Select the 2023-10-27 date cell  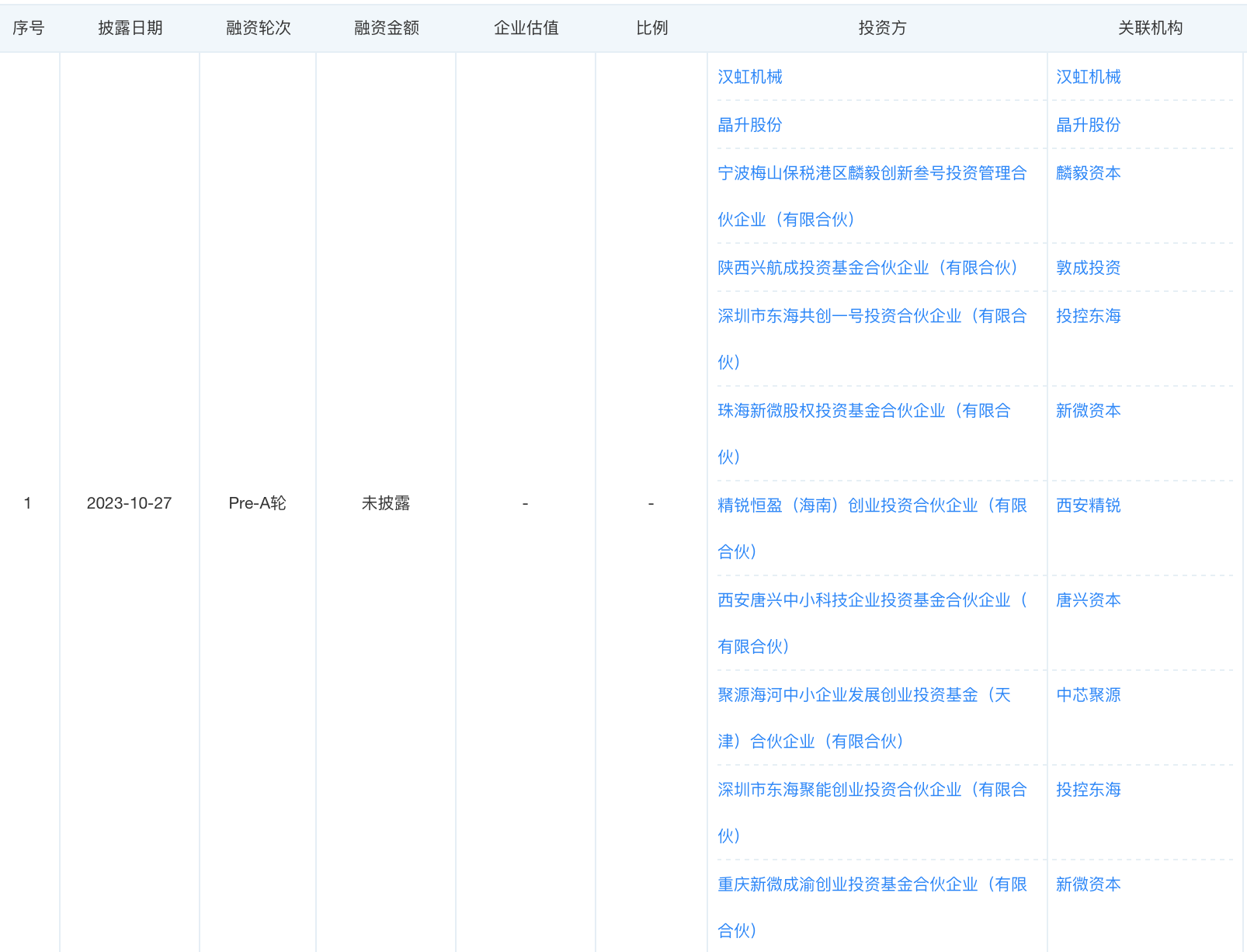click(129, 503)
